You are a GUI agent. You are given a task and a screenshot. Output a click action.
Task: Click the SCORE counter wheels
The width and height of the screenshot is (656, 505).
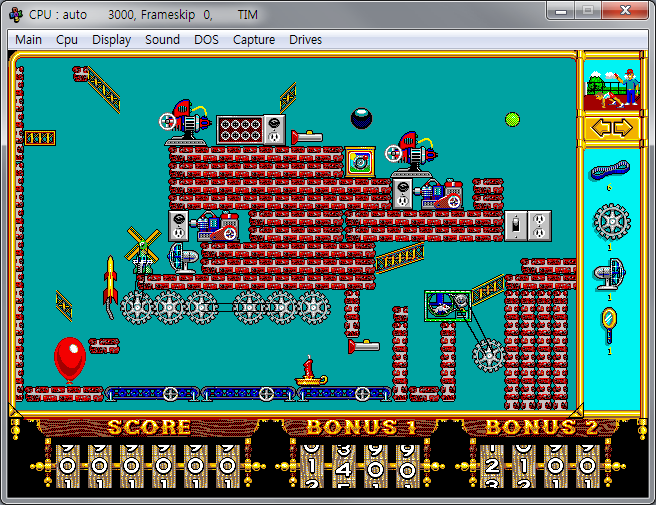pos(147,466)
